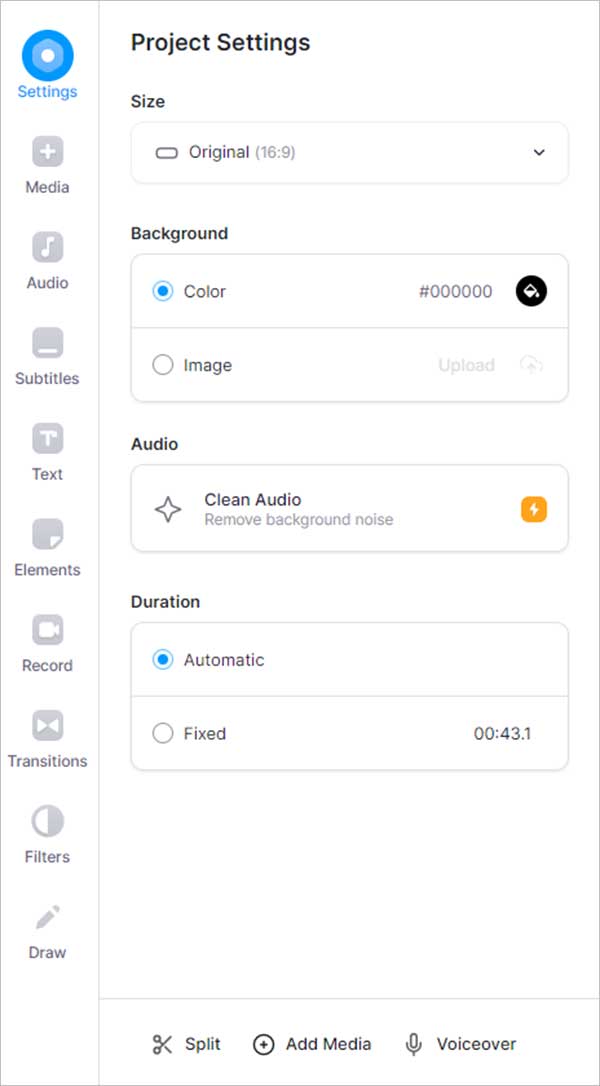Start a Voiceover recording

[460, 1044]
